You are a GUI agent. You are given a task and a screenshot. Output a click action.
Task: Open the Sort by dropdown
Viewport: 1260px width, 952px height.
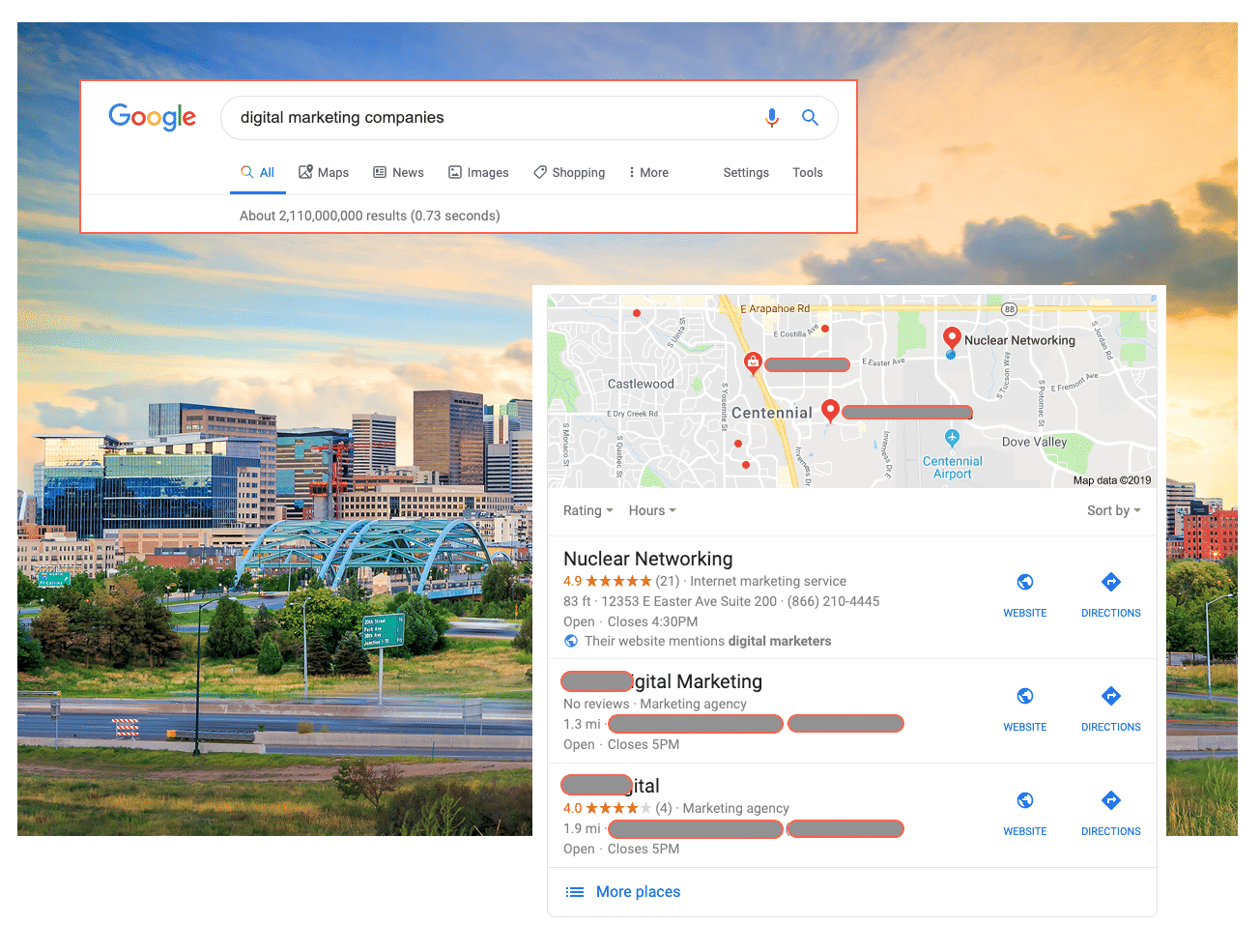point(1114,510)
